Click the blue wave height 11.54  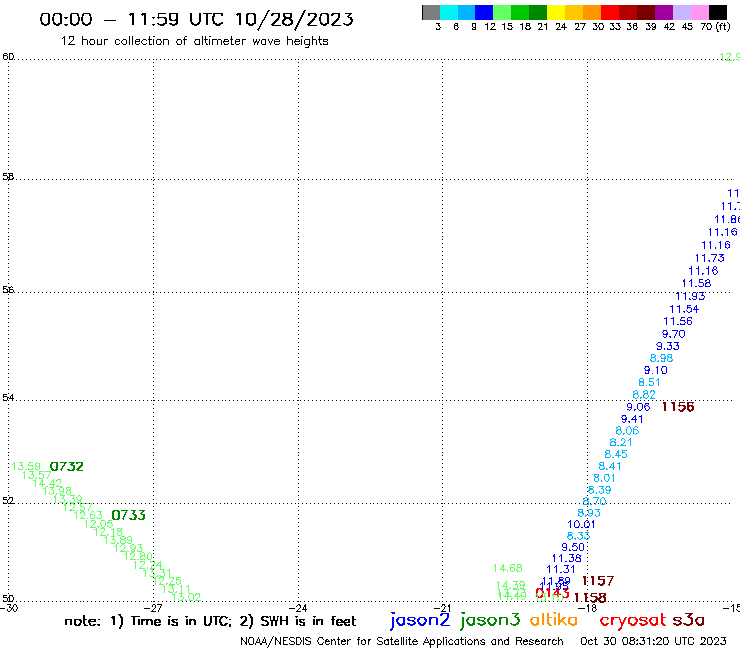click(x=684, y=309)
